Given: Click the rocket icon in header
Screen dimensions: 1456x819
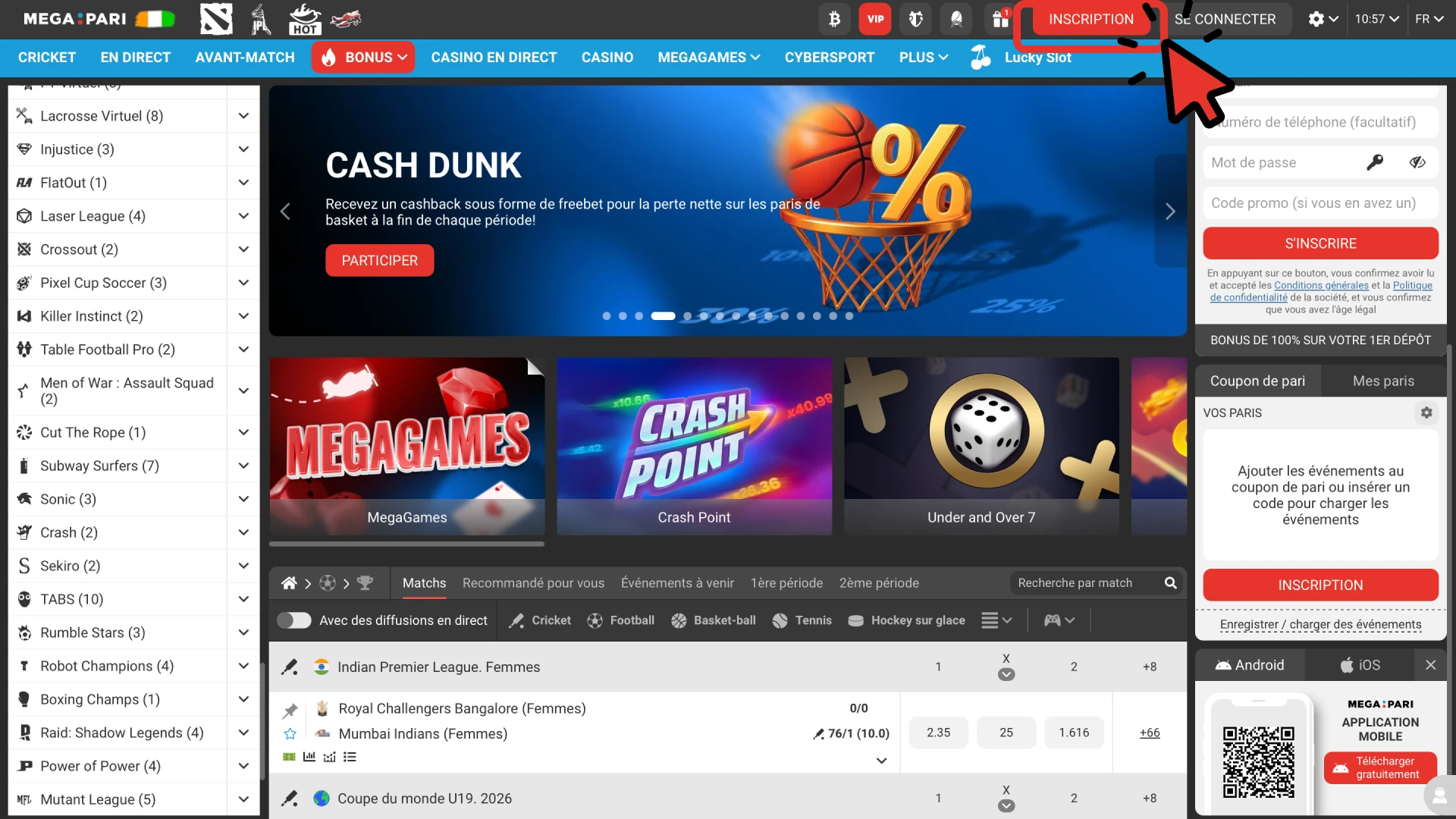Looking at the screenshot, I should tap(956, 19).
